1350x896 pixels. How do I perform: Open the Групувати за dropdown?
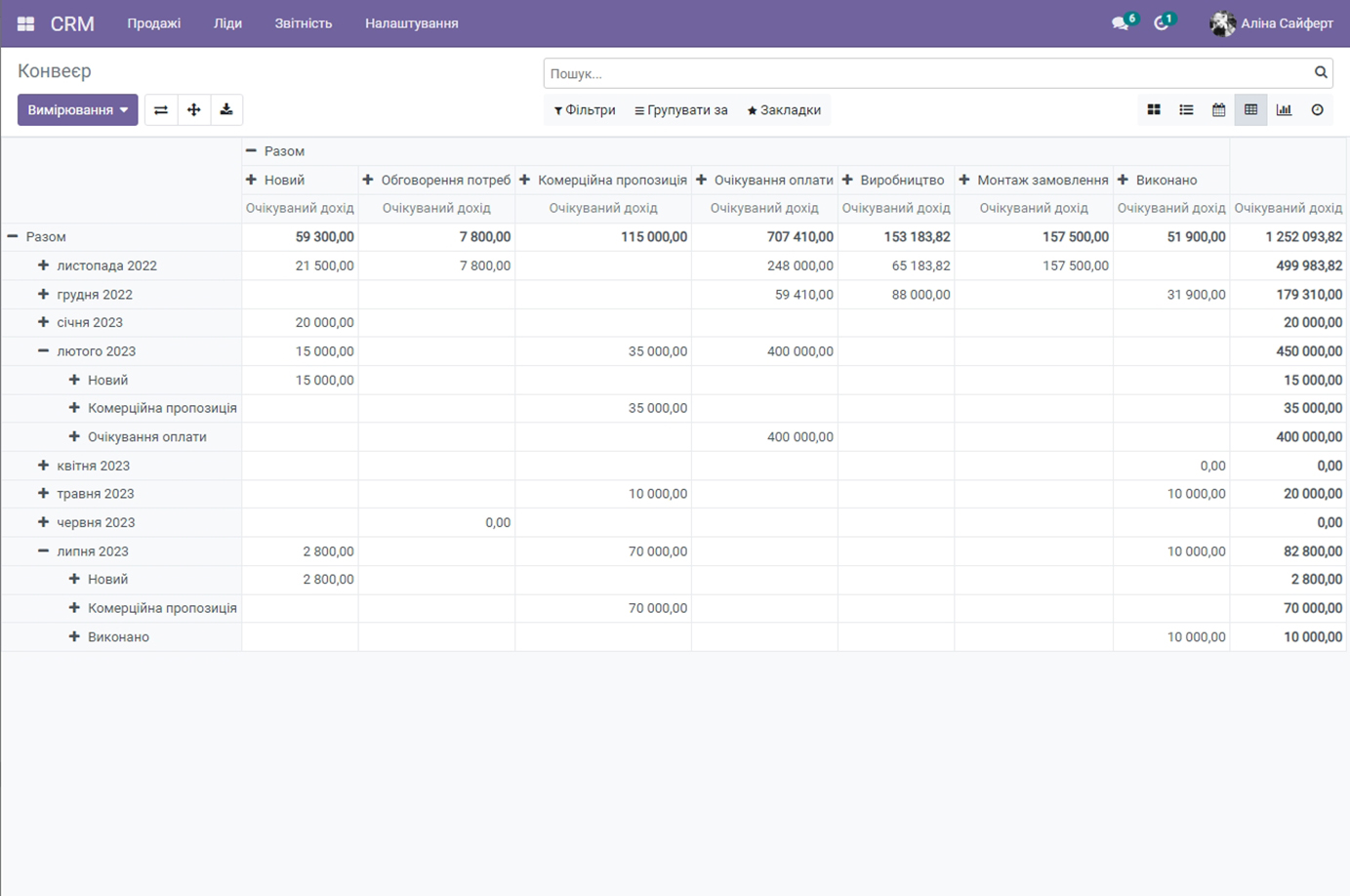point(681,110)
